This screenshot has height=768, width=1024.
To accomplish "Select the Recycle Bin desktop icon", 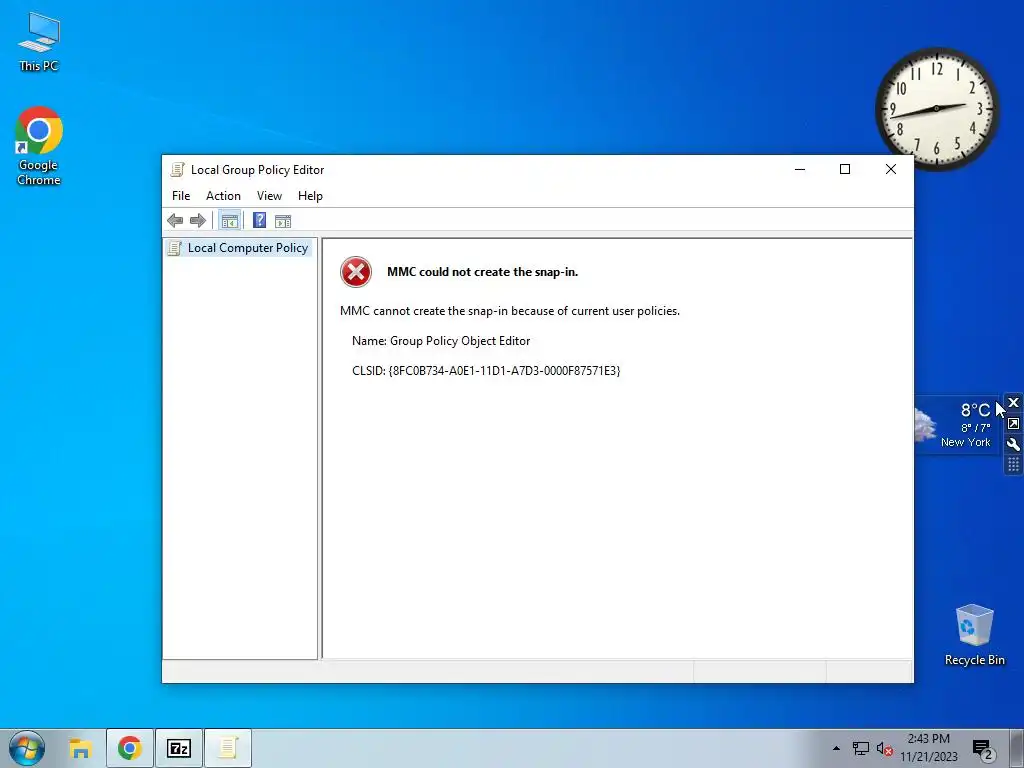I will pyautogui.click(x=974, y=635).
